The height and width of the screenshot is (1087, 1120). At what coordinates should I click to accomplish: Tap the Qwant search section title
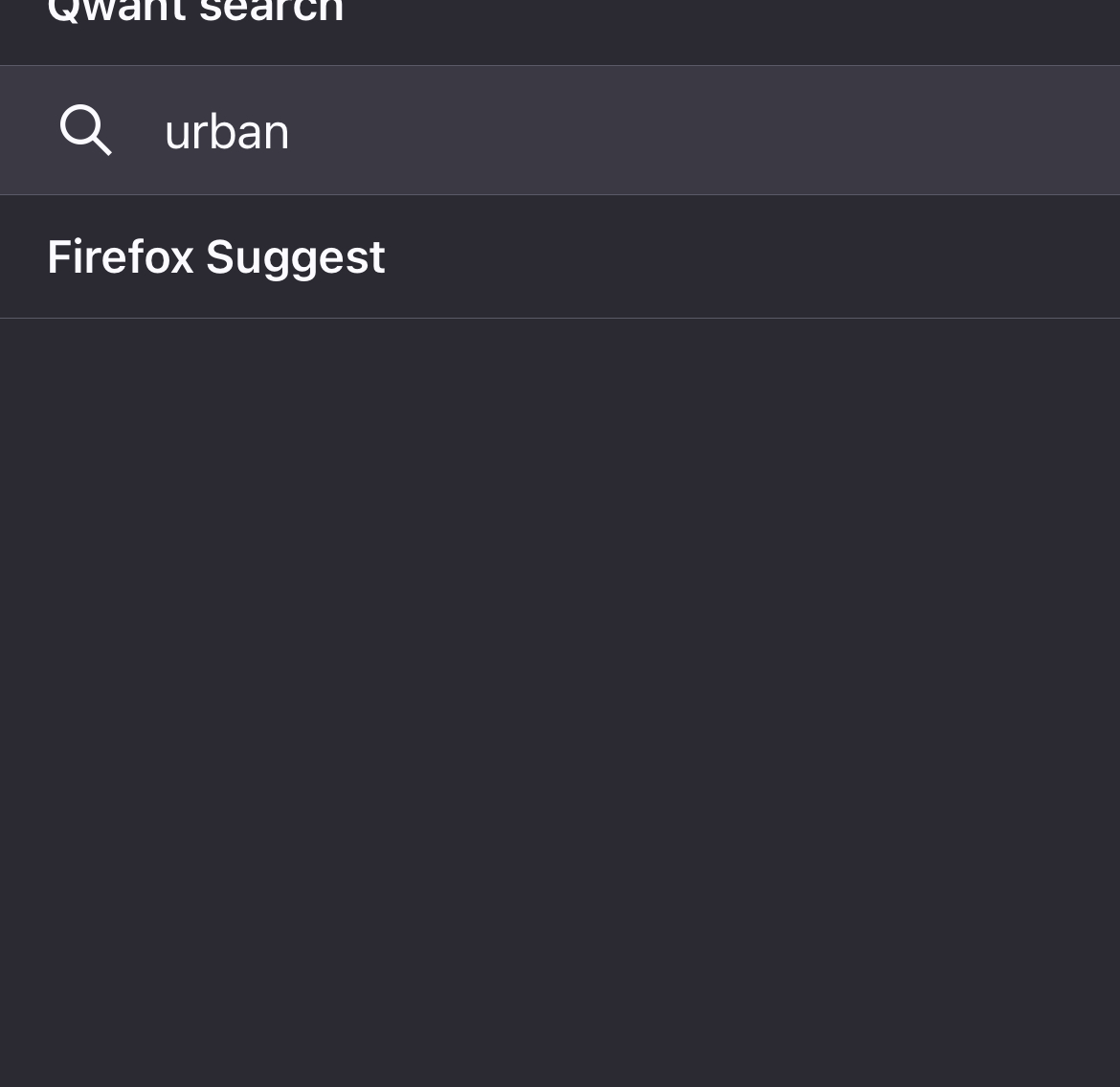195,13
